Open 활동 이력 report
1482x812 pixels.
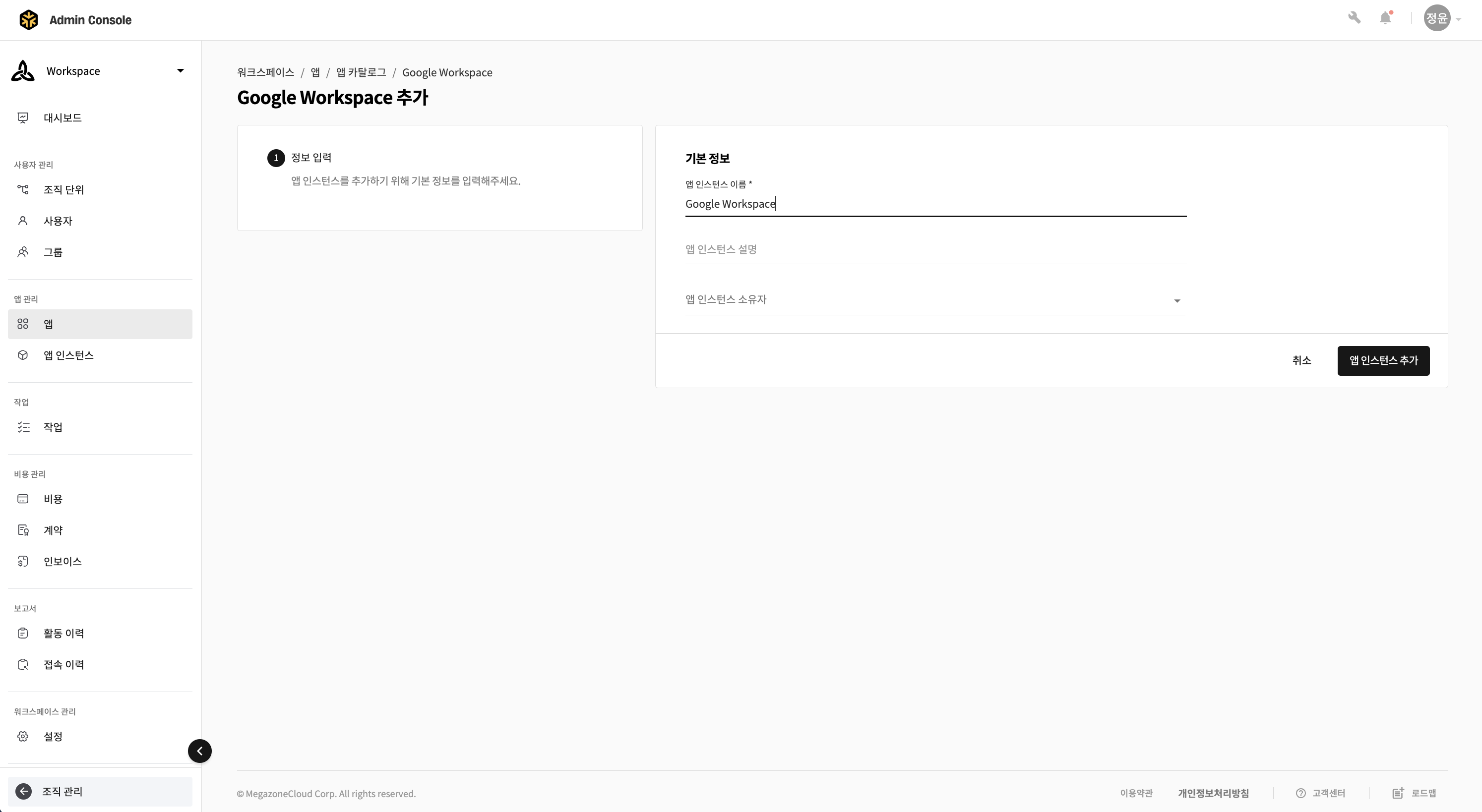pyautogui.click(x=100, y=633)
